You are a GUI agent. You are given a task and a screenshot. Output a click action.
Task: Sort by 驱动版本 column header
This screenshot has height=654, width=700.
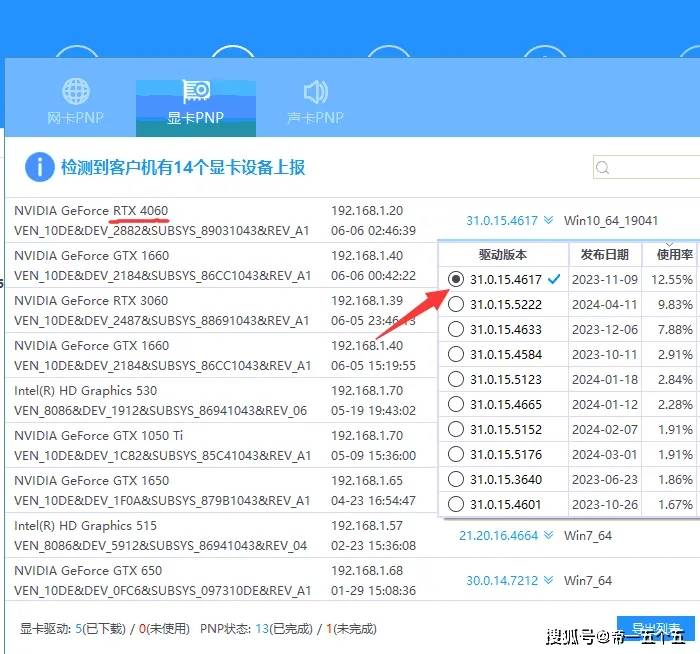tap(503, 254)
